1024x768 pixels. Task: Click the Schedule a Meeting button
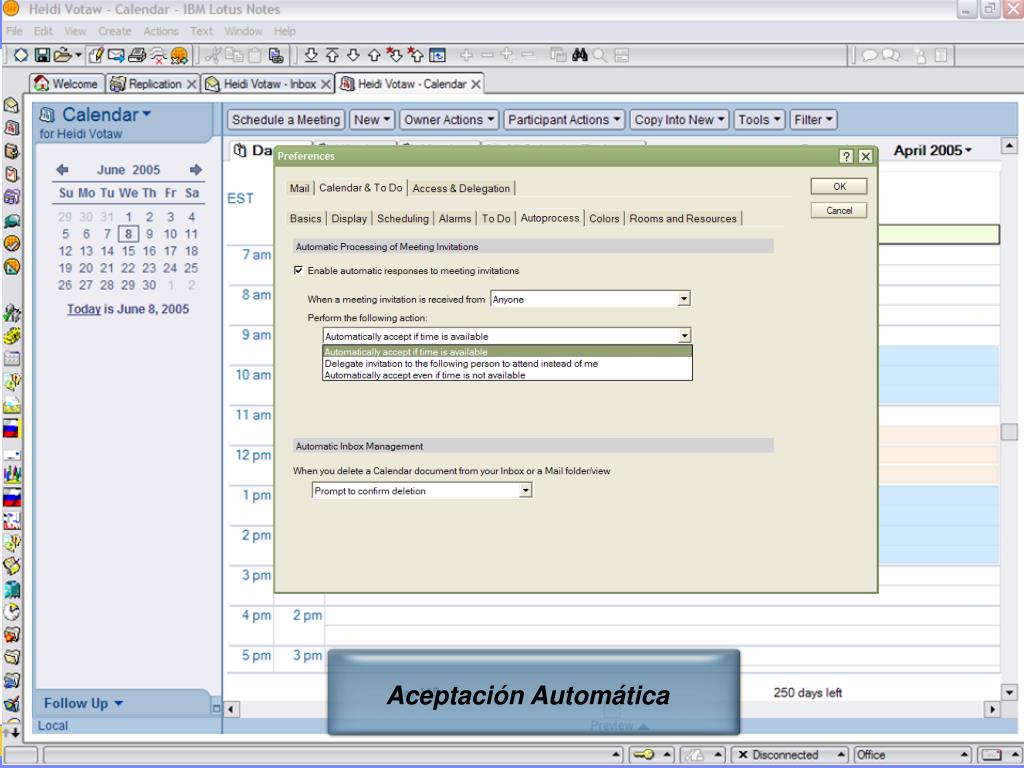[286, 120]
